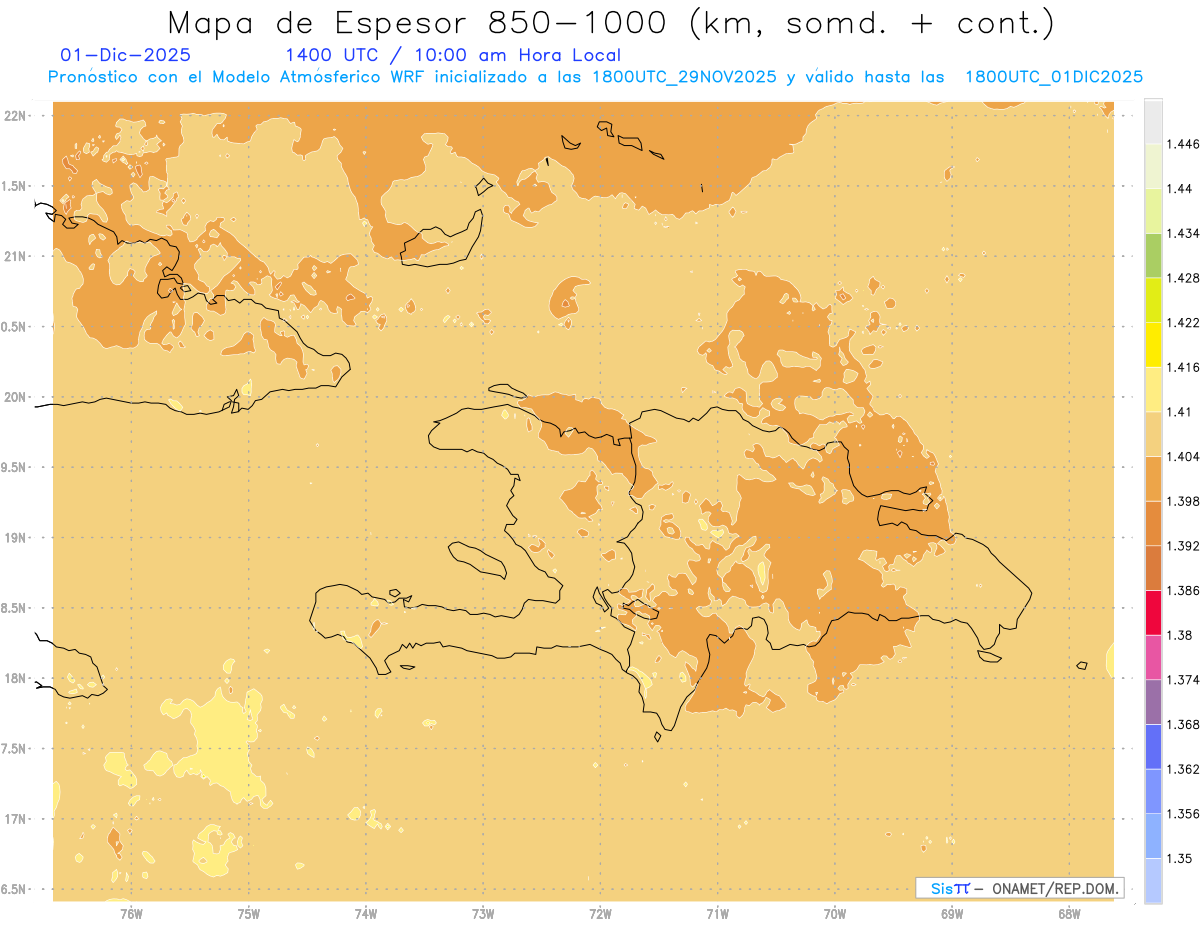Select colorbar value 1.416

(x=1183, y=367)
